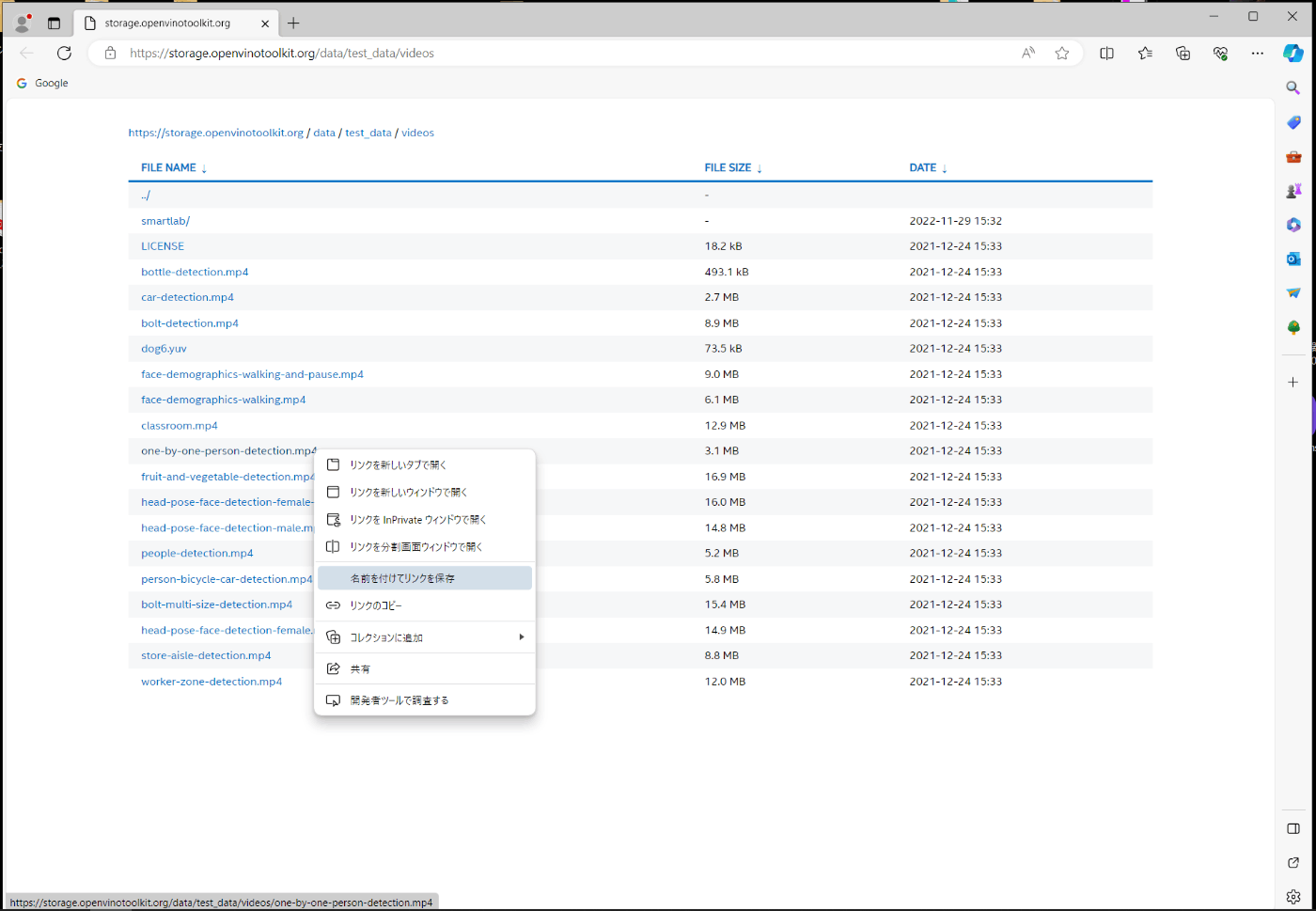
Task: Sort by DATE column
Action: click(x=928, y=167)
